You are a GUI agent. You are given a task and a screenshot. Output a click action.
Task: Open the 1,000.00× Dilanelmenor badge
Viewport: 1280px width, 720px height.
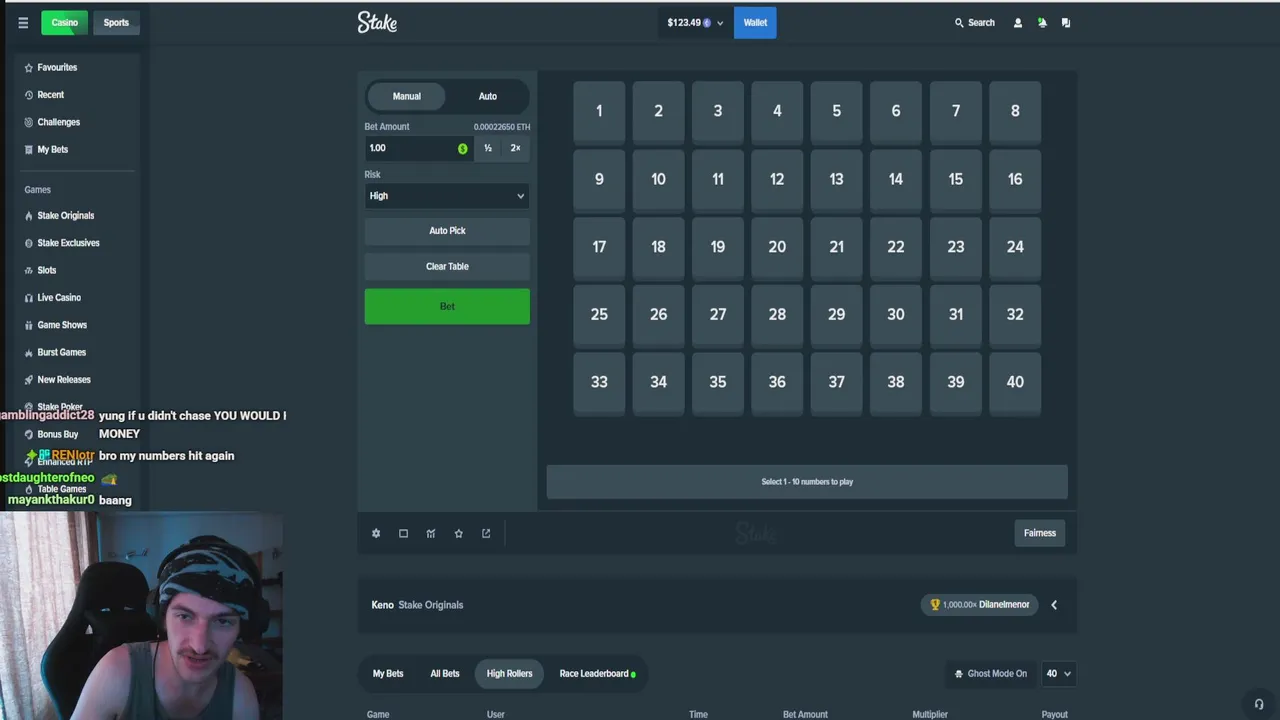[979, 605]
